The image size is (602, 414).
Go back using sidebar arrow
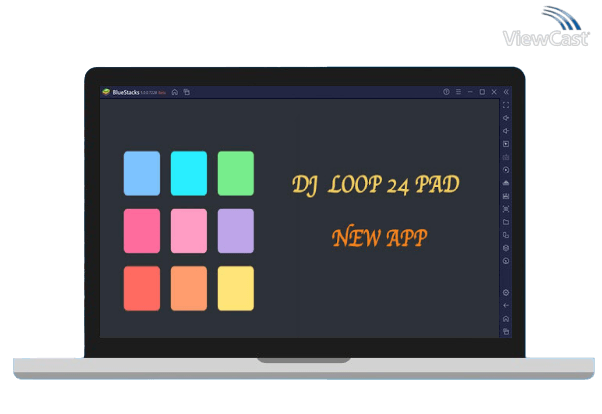pos(506,306)
